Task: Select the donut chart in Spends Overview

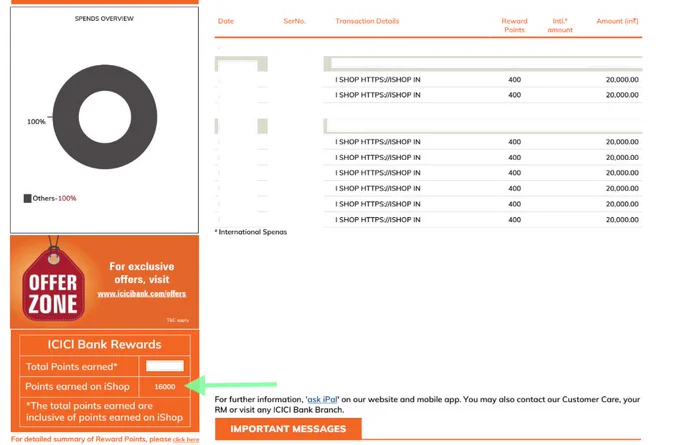Action: [105, 117]
